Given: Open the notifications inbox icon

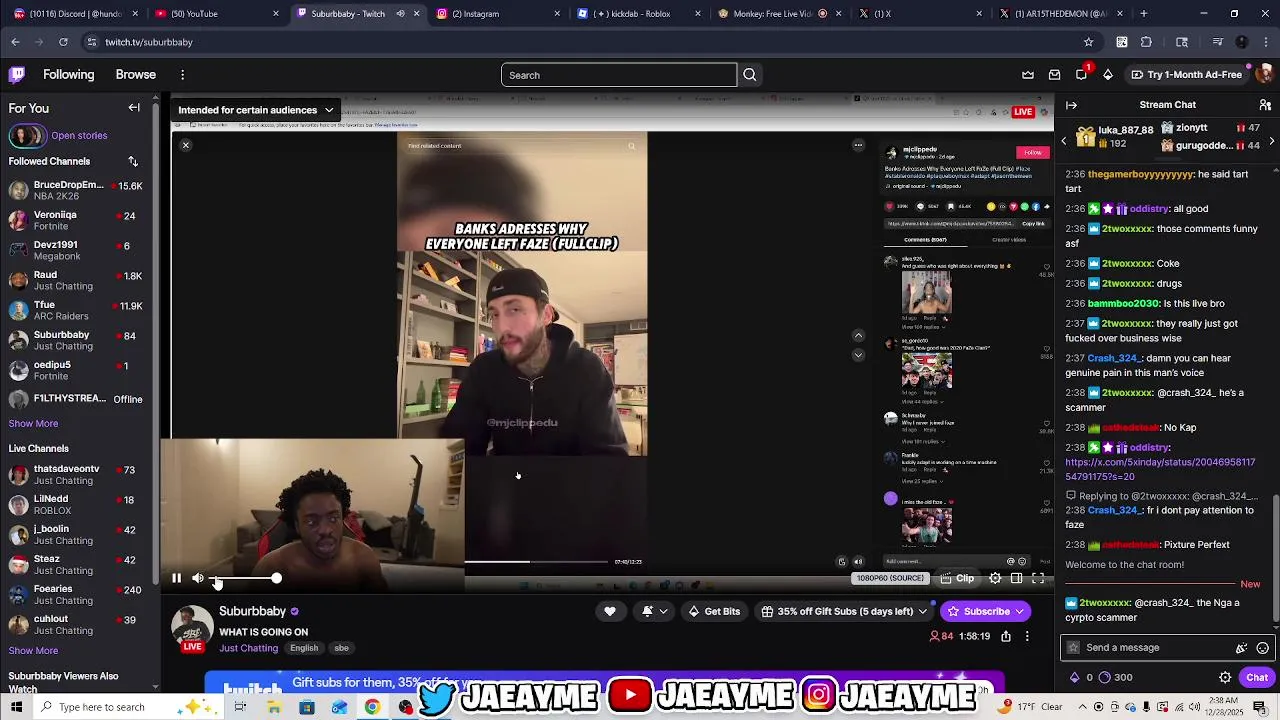Looking at the screenshot, I should tap(1054, 75).
